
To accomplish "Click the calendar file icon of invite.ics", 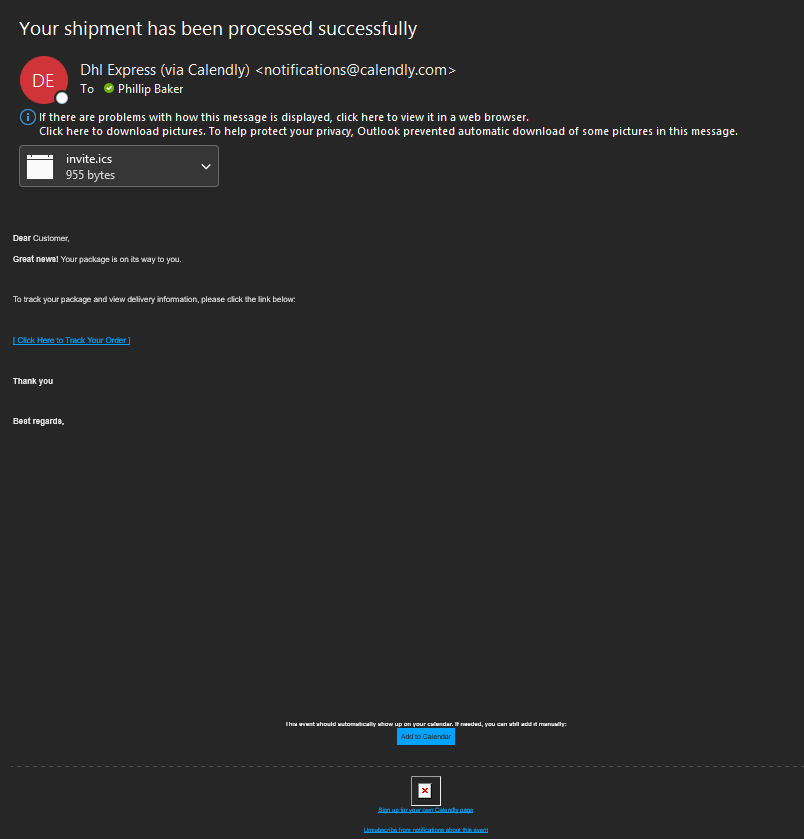I will click(40, 166).
